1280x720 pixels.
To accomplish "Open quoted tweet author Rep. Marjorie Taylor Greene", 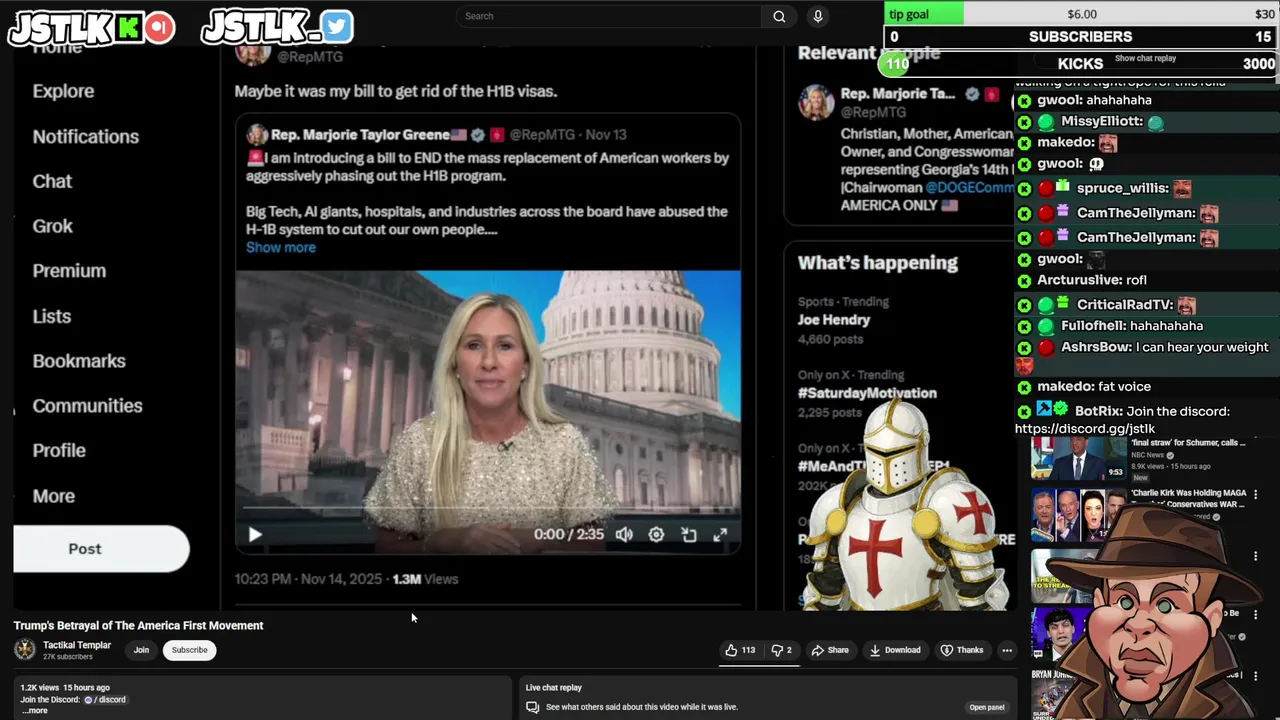I will (359, 135).
